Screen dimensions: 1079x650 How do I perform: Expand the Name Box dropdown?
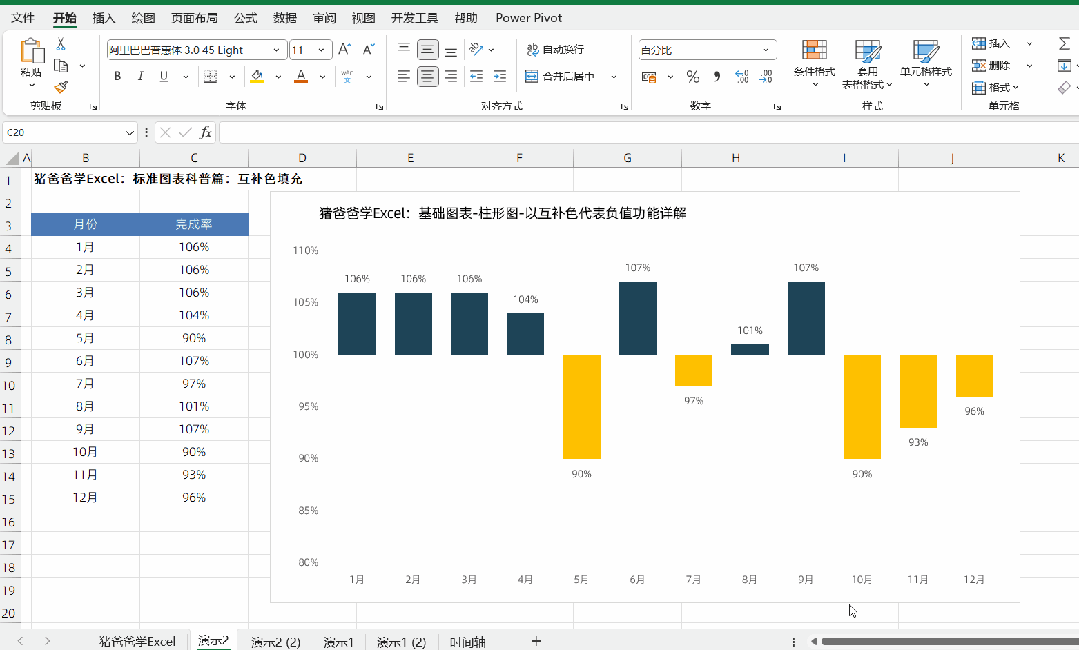[129, 133]
